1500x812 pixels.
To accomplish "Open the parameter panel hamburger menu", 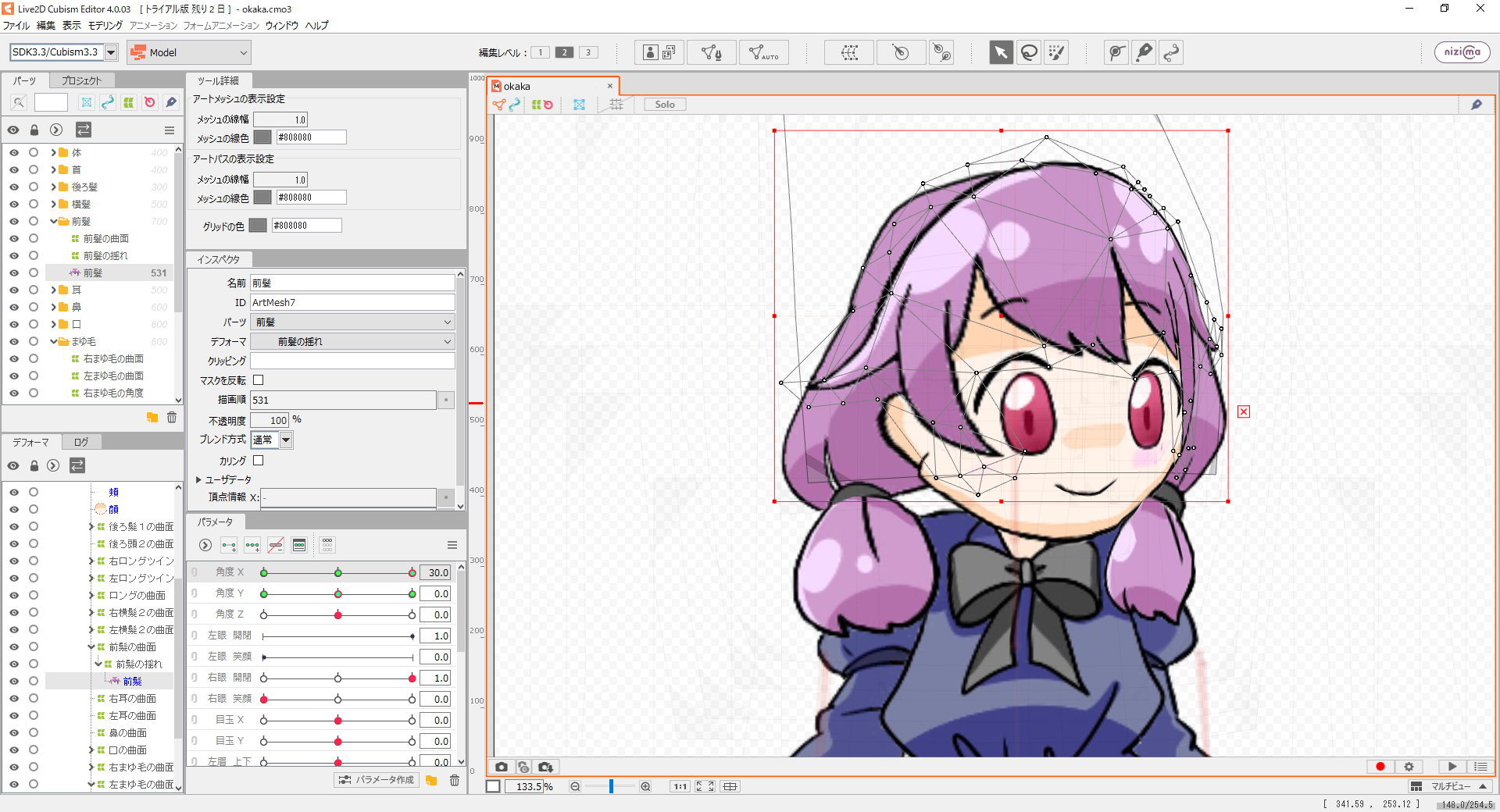I will pyautogui.click(x=452, y=545).
